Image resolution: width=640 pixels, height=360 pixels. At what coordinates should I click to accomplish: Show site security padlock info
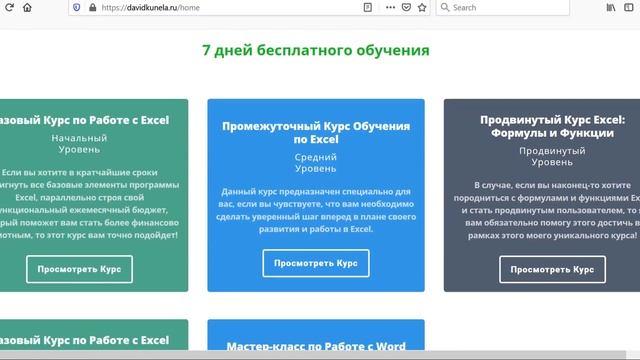coord(93,7)
